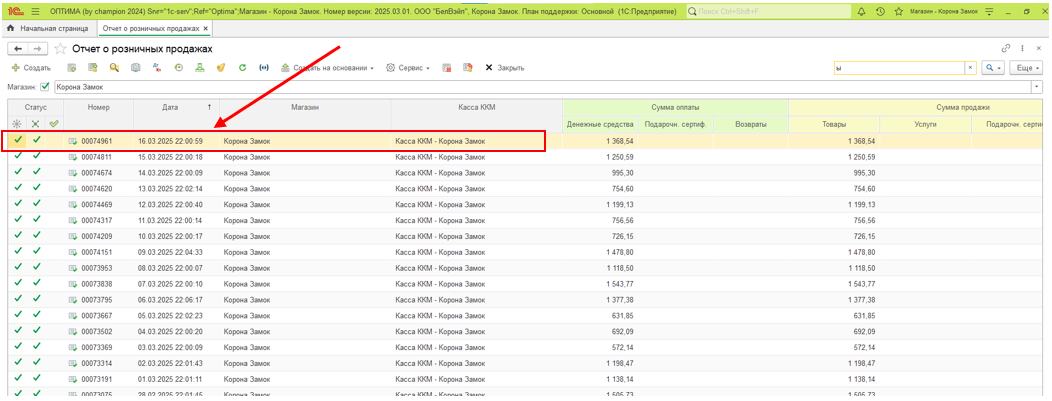Click the magnifier find icon in toolbar
The image size is (1052, 401).
tap(114, 68)
